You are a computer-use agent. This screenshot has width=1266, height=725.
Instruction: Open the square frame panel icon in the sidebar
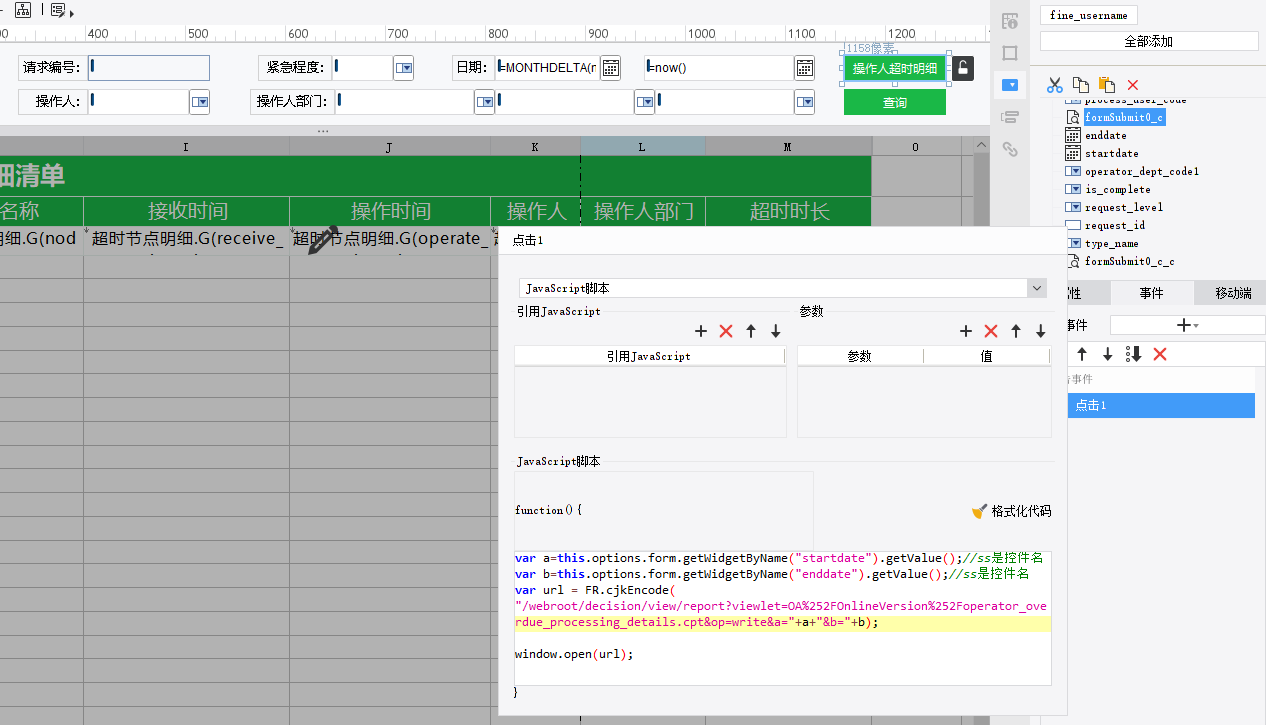1010,53
